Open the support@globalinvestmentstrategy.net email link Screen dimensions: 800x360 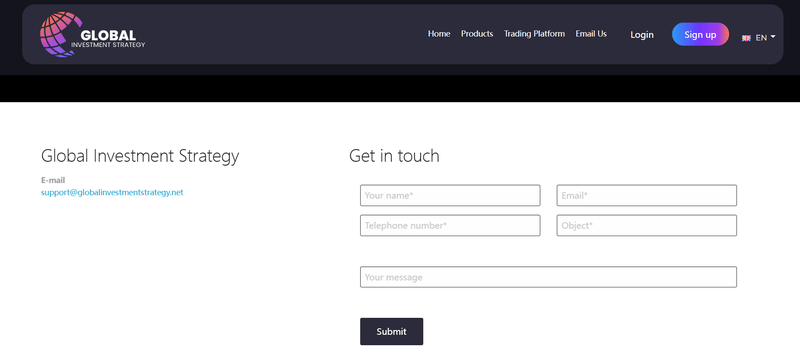tap(112, 193)
